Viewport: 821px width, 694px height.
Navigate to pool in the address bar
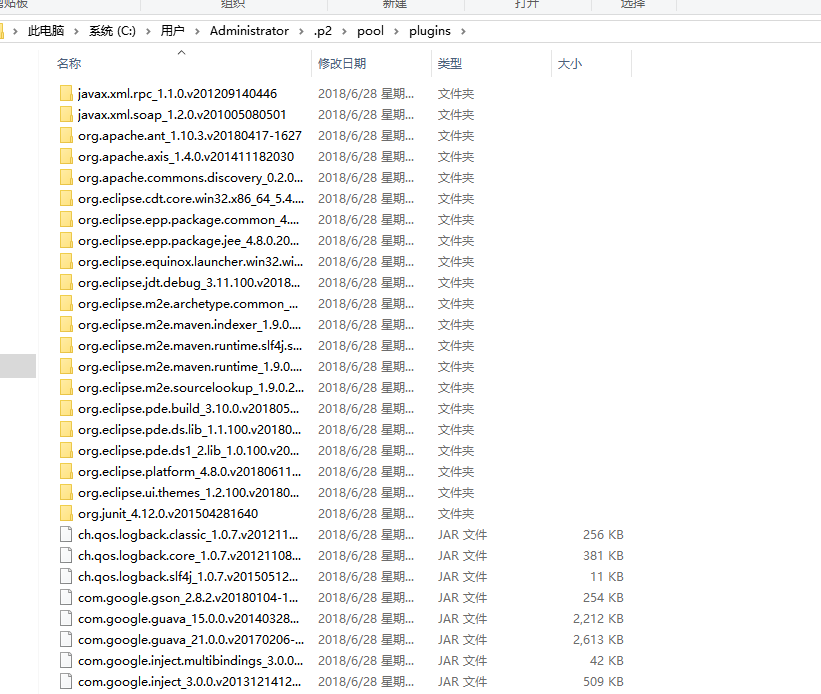point(372,31)
